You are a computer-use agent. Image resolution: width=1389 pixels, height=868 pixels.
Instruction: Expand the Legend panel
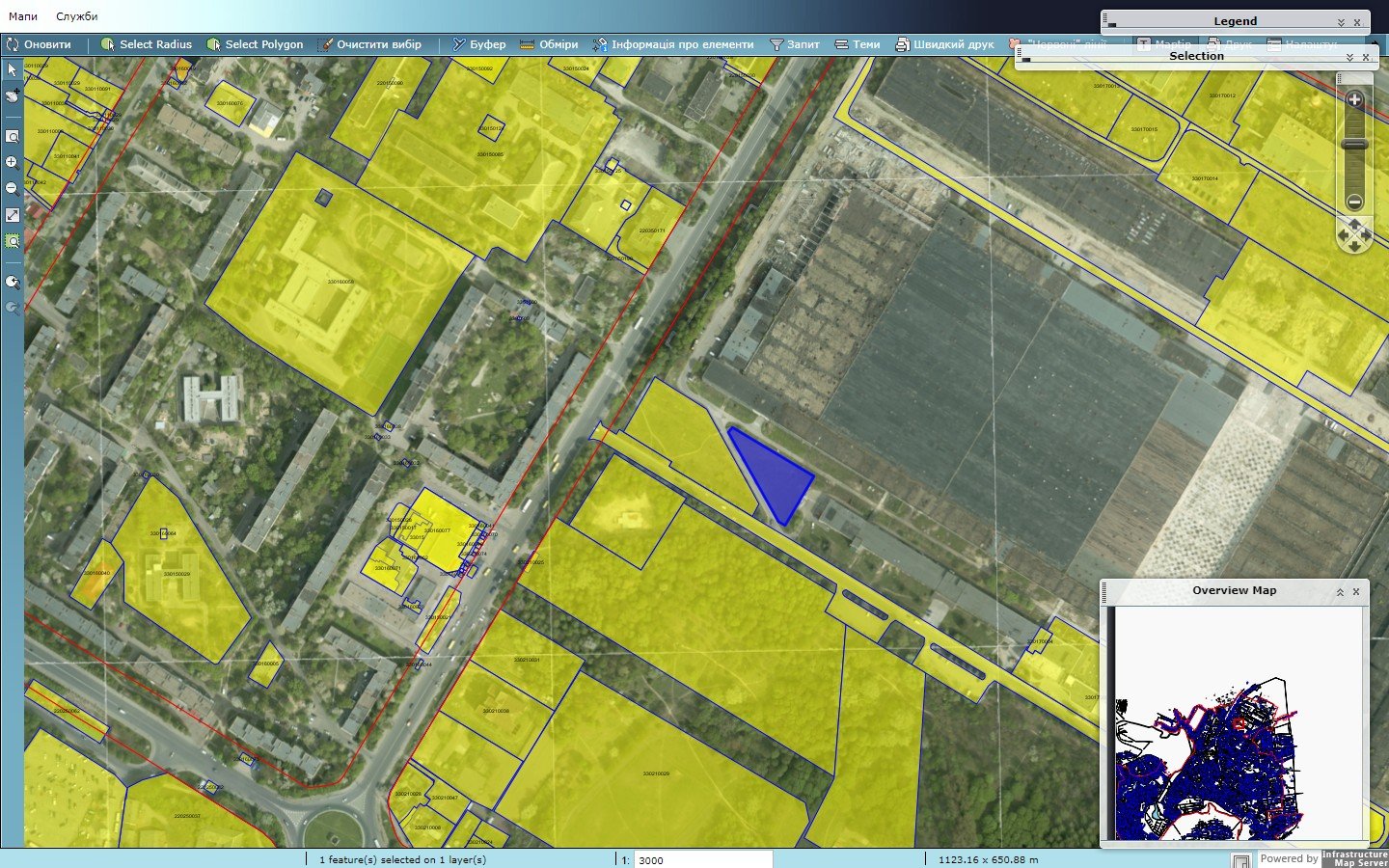[x=1341, y=22]
